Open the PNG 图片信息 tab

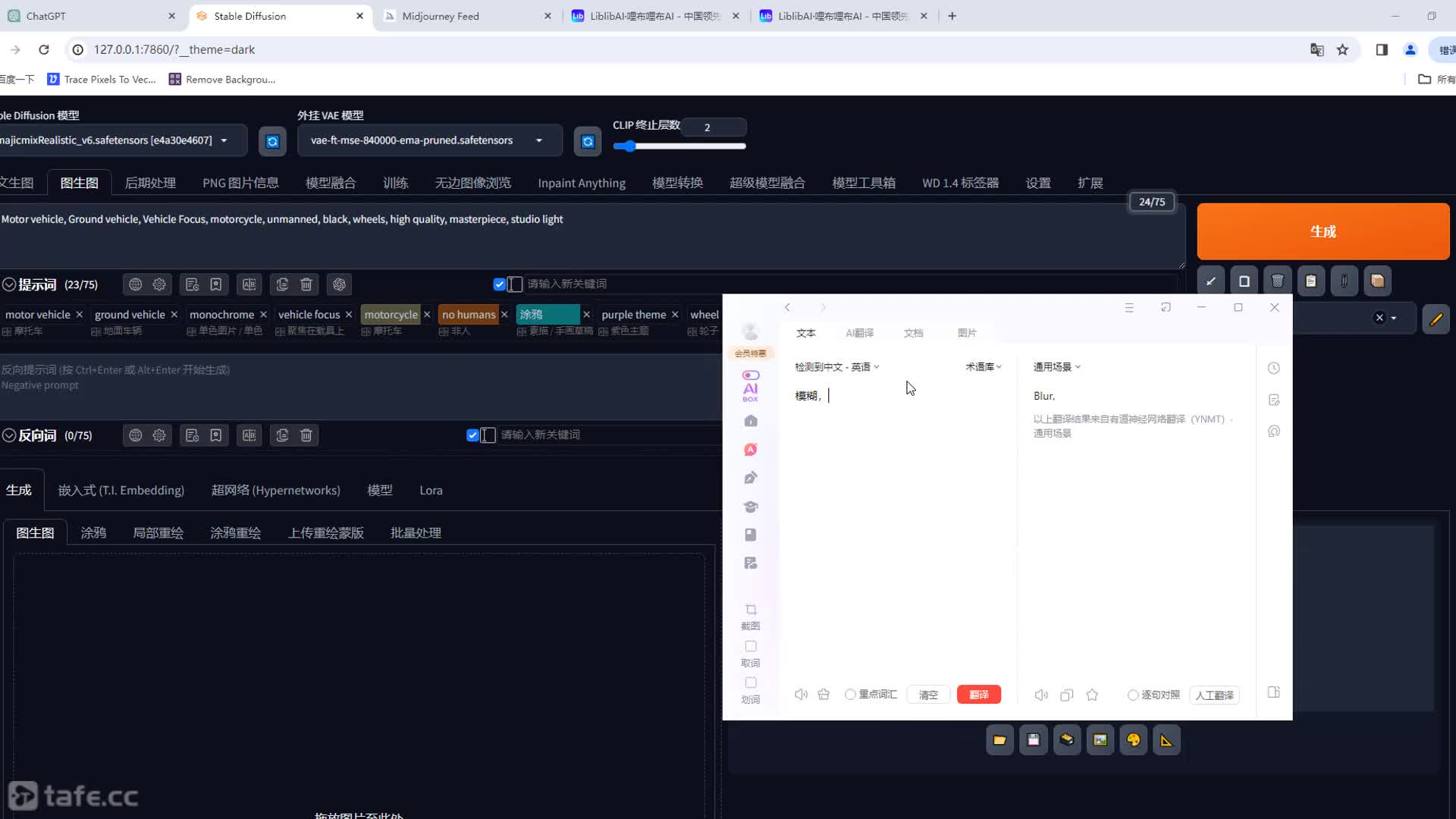click(x=240, y=183)
